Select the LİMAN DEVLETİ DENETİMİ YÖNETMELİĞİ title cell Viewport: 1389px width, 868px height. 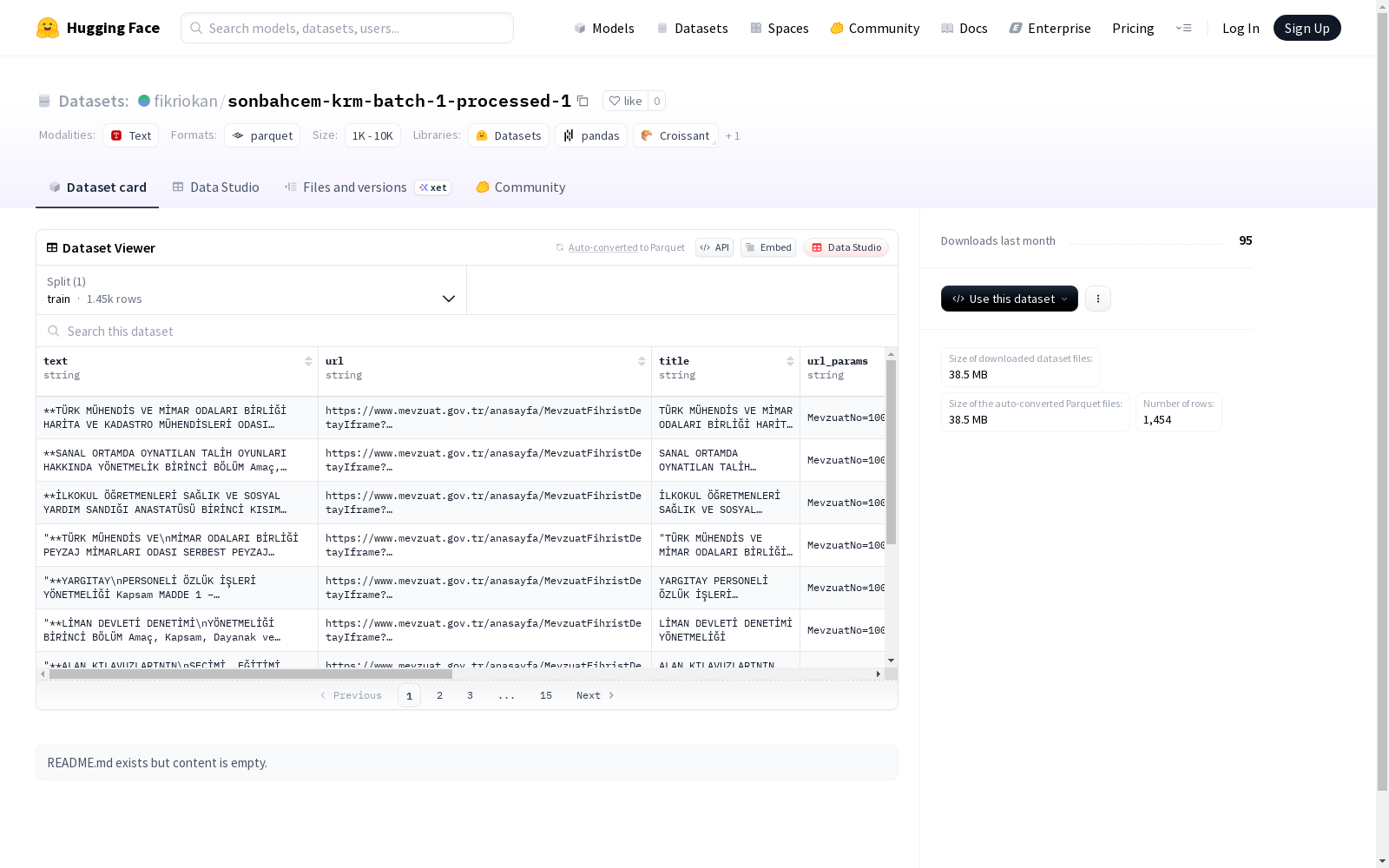(726, 630)
